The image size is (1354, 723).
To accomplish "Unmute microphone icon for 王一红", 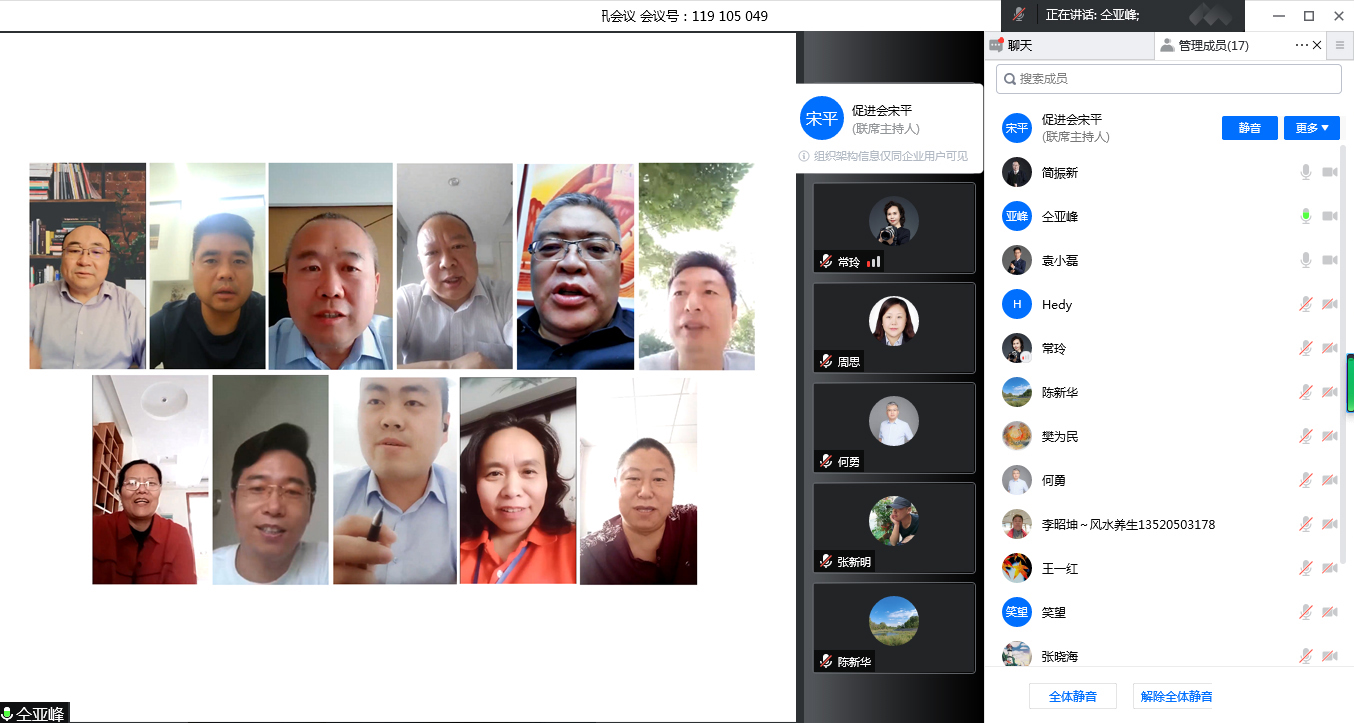I will click(1305, 568).
